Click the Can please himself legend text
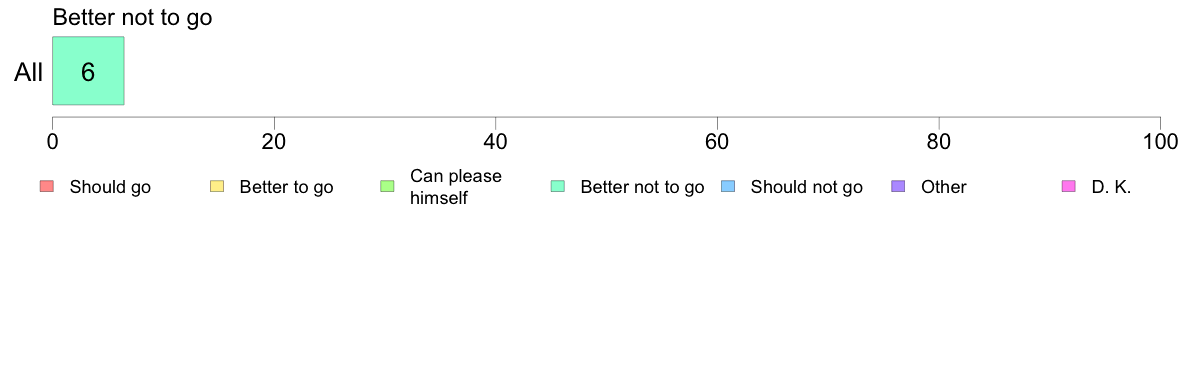Image resolution: width=1188 pixels, height=368 pixels. (x=455, y=187)
